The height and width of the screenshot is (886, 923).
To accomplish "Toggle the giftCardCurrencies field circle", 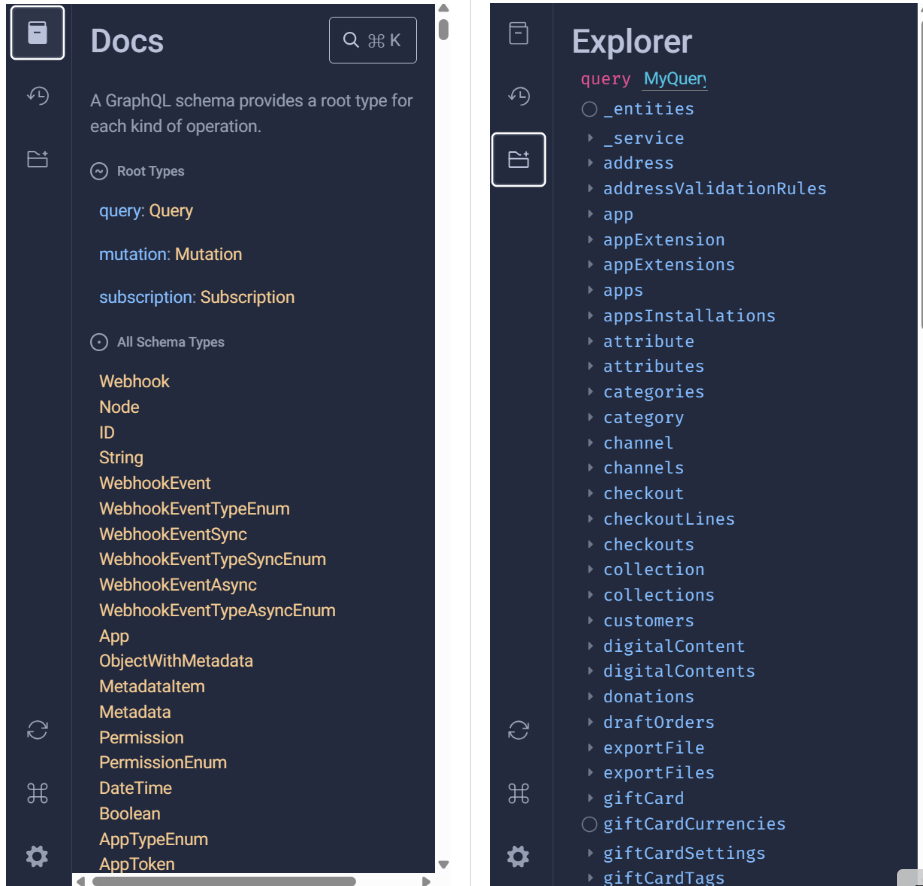I will tap(590, 824).
